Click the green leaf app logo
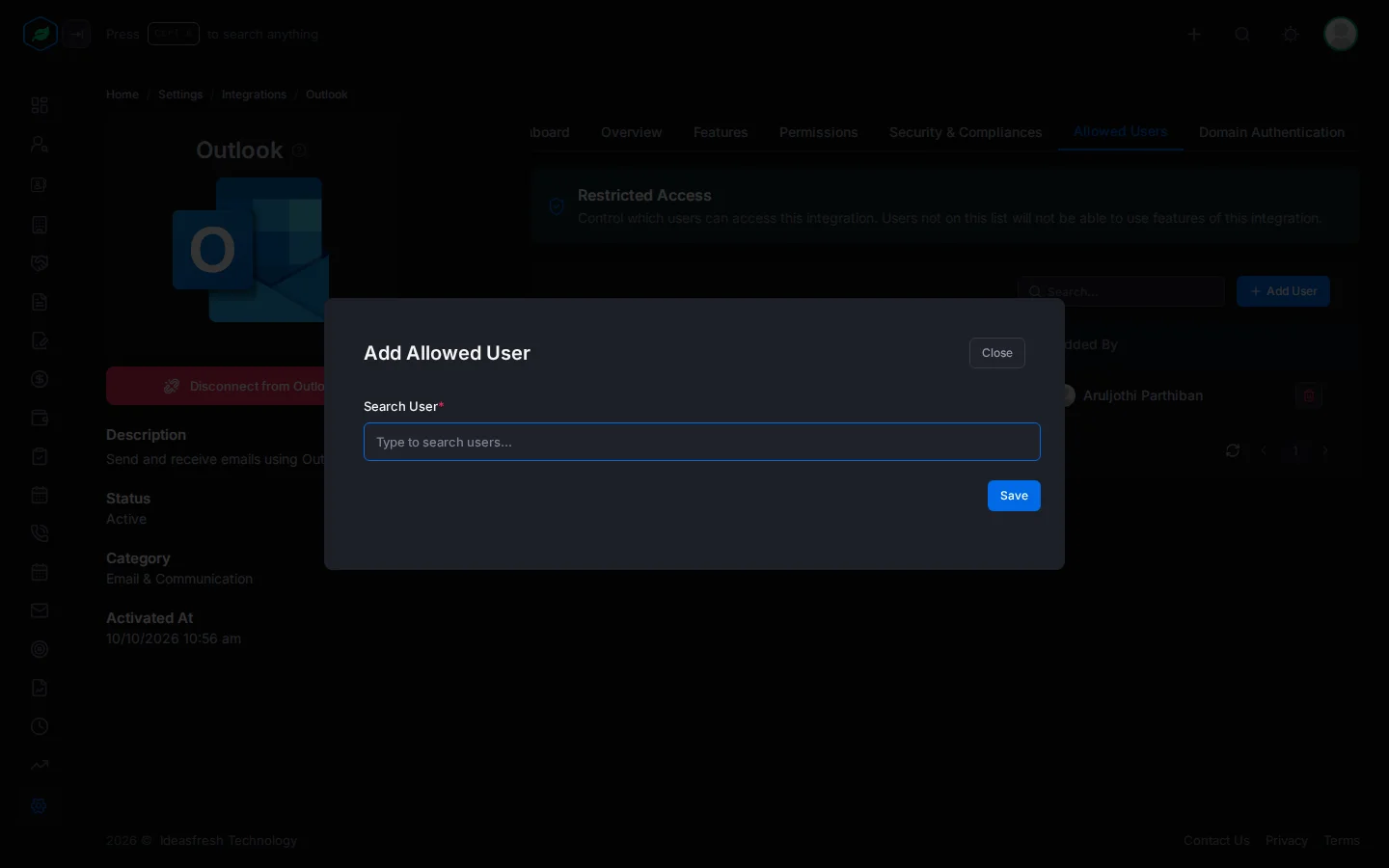1389x868 pixels. click(x=41, y=34)
